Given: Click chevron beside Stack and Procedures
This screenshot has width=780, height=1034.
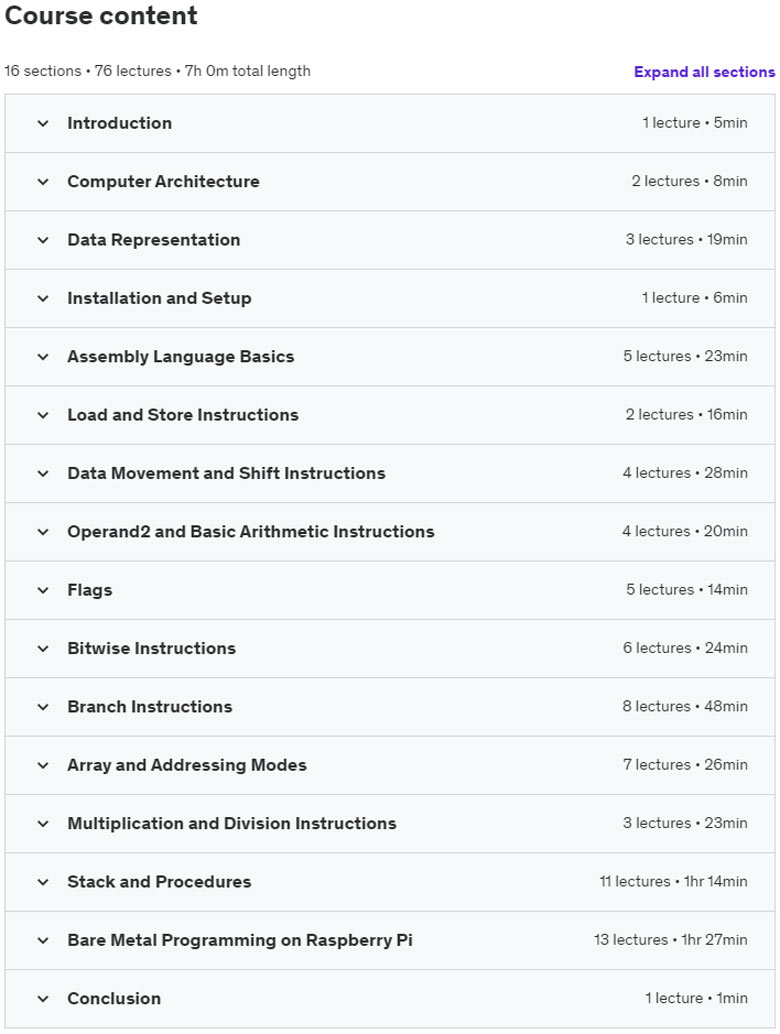Looking at the screenshot, I should (43, 882).
